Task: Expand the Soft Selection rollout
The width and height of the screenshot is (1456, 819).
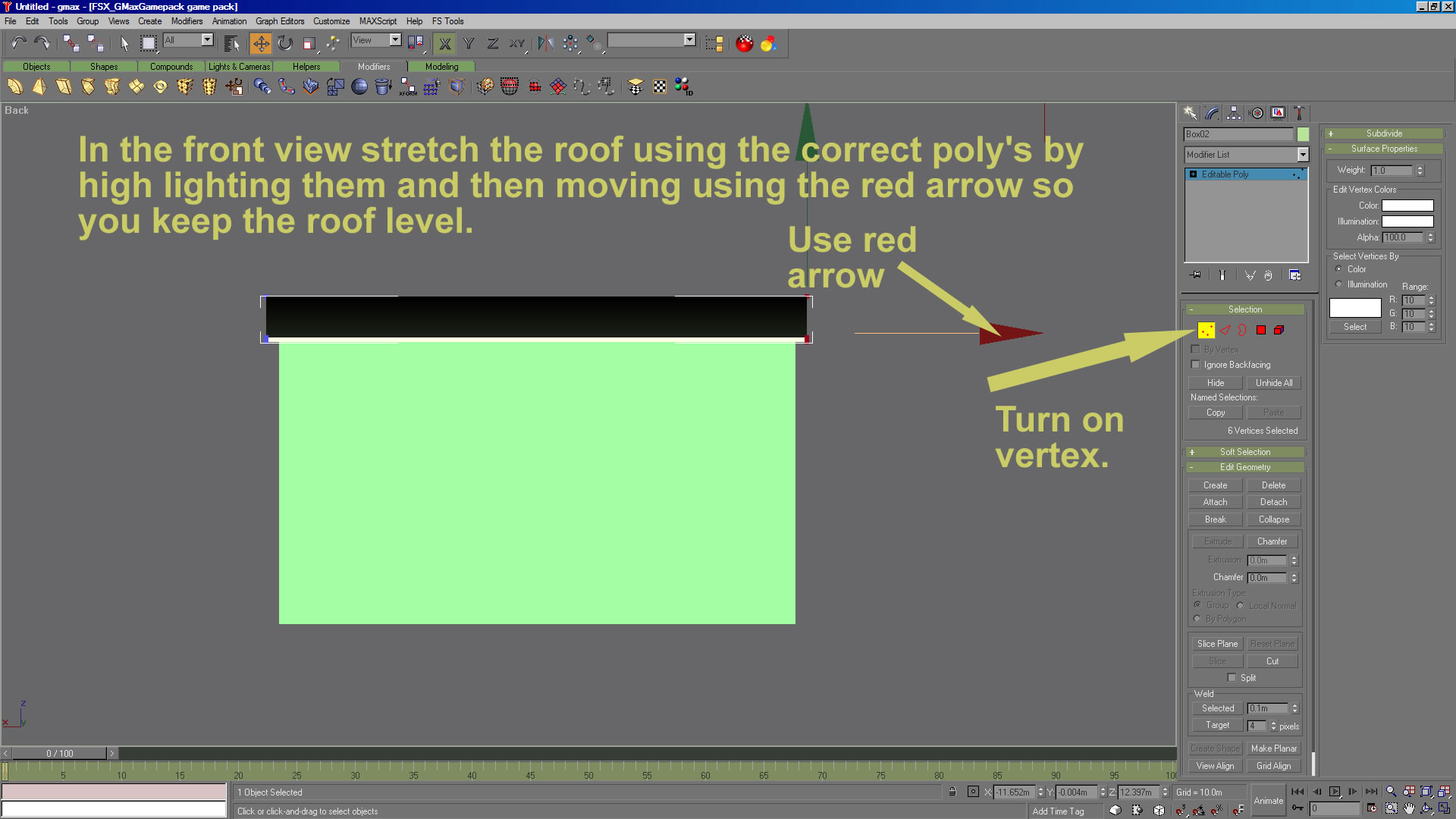Action: [1244, 452]
